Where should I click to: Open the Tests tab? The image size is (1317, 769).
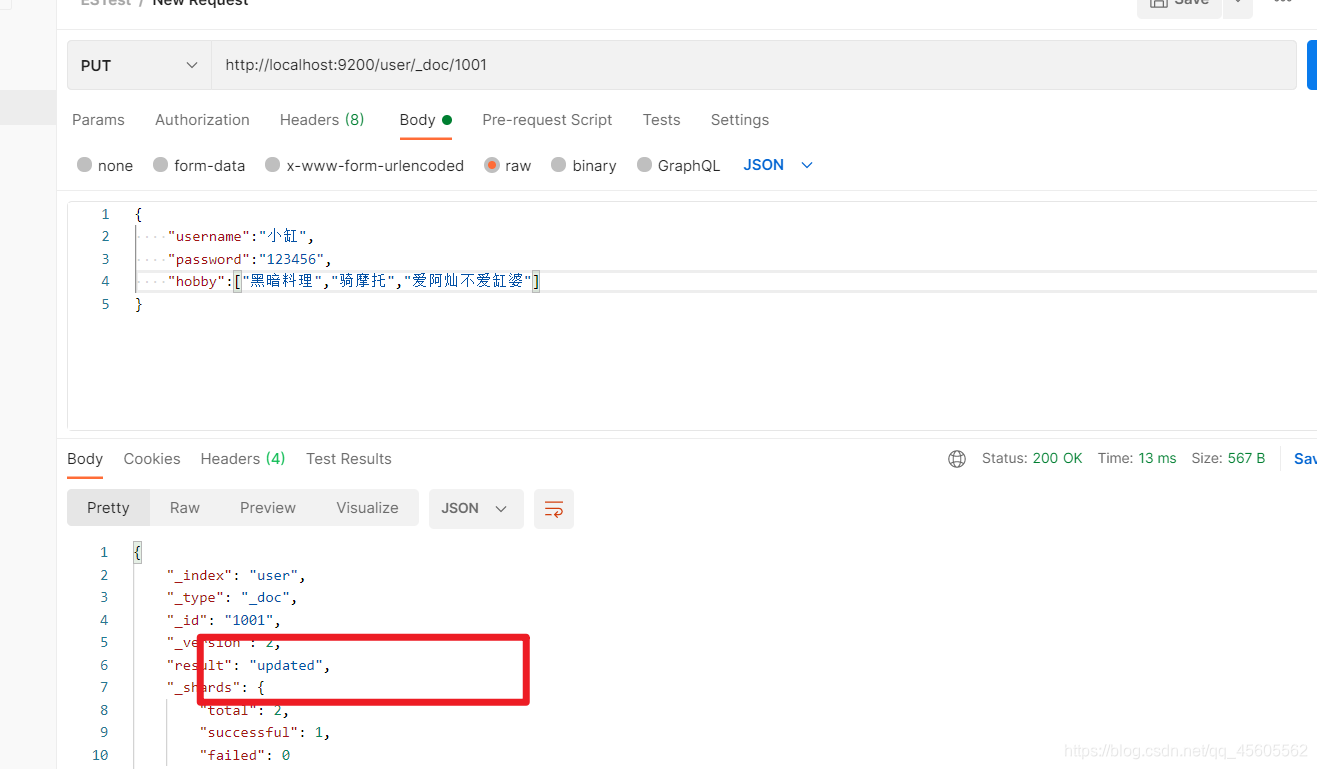tap(661, 120)
